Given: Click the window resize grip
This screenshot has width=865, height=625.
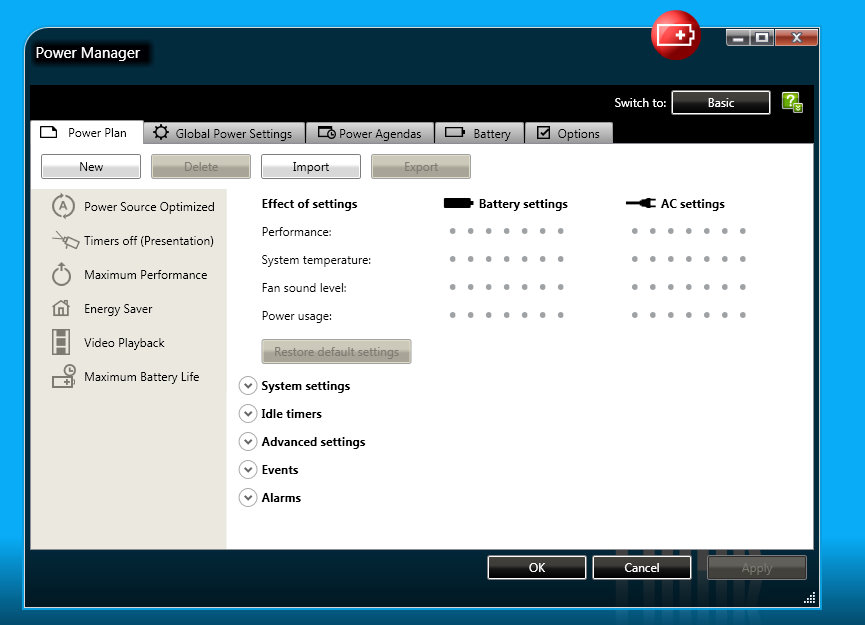Looking at the screenshot, I should point(810,599).
